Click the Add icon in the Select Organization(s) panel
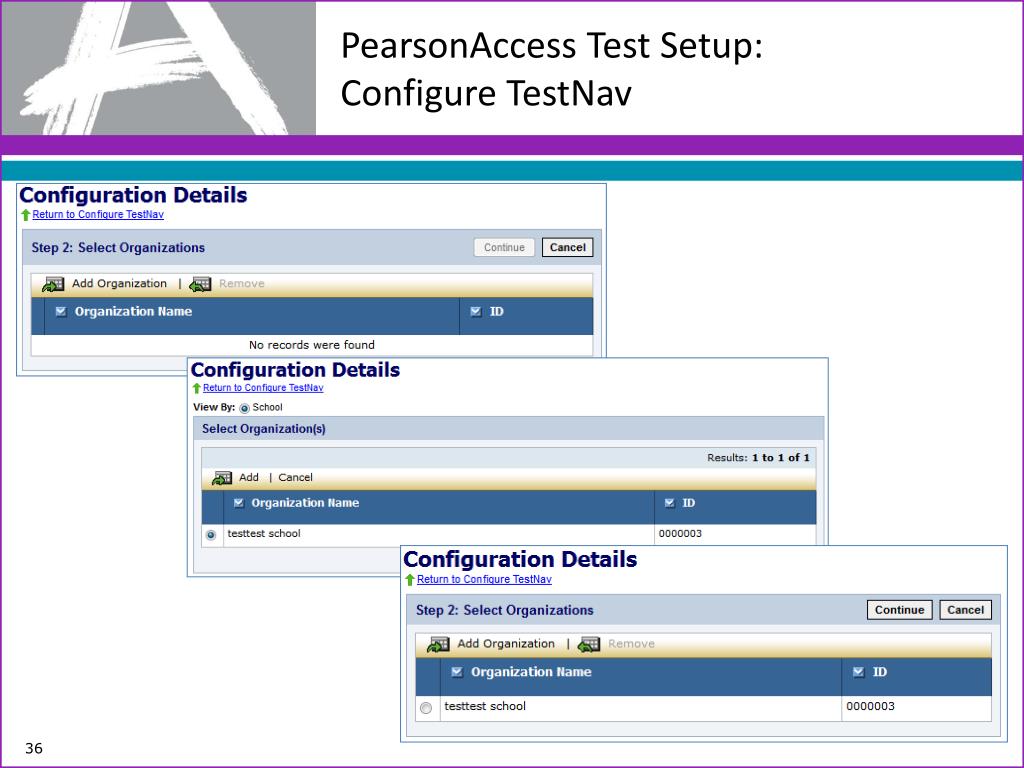 point(221,477)
